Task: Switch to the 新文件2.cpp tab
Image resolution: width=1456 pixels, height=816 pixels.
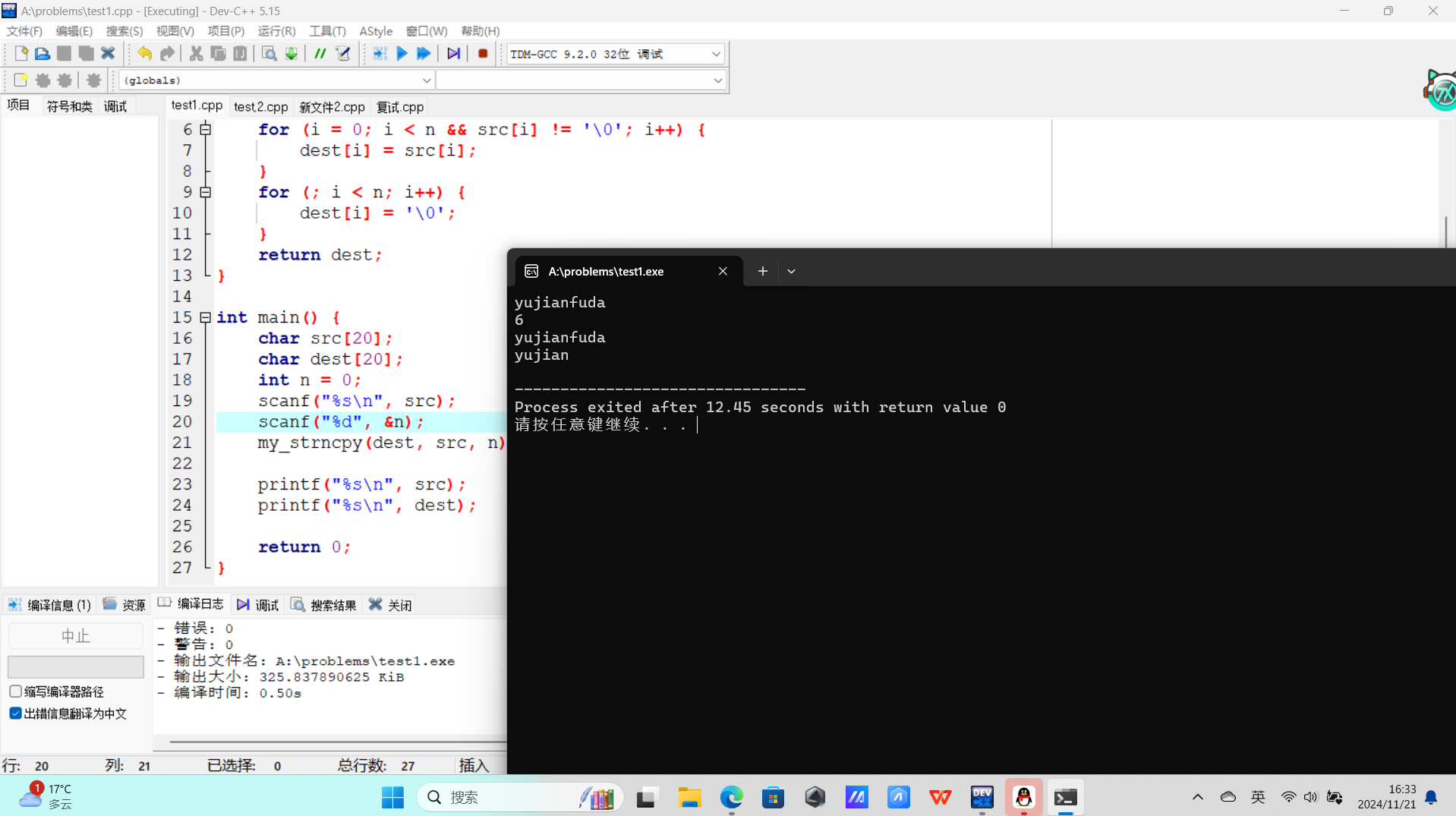Action: [332, 107]
